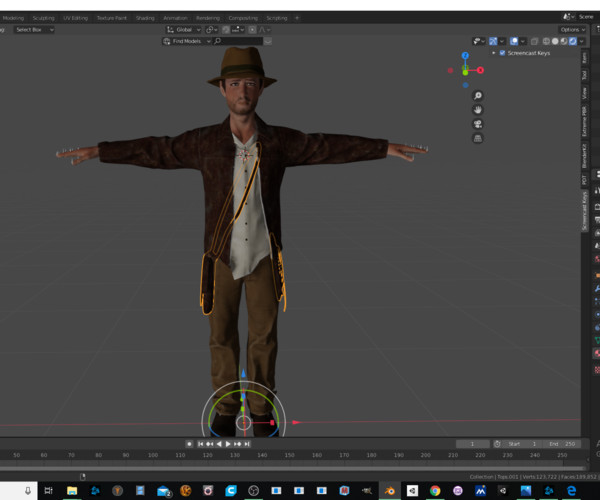600x500 pixels.
Task: Open snapping options dropdown
Action: pos(238,29)
